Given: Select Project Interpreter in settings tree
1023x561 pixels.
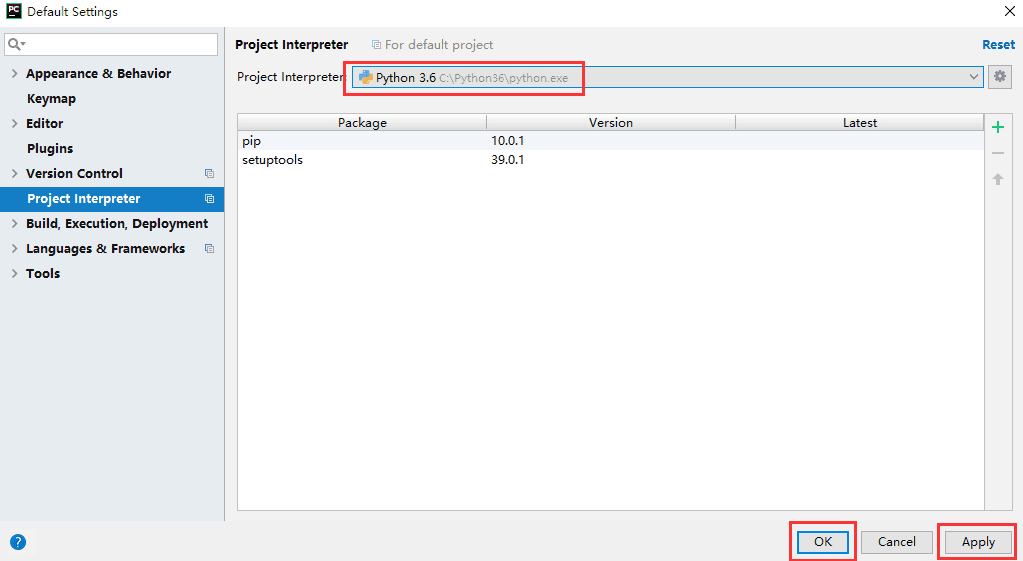Looking at the screenshot, I should (84, 198).
